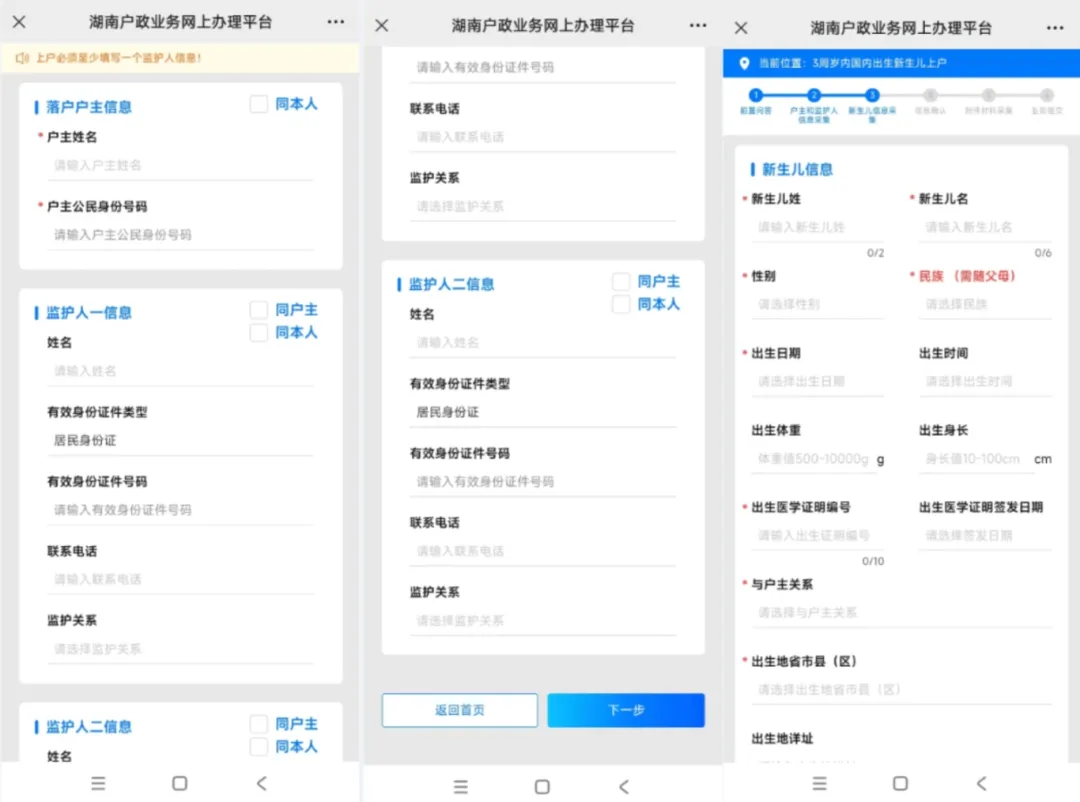The image size is (1080, 802).
Task: Enable 同本人 checkbox for 监护人一信息
Action: [259, 332]
